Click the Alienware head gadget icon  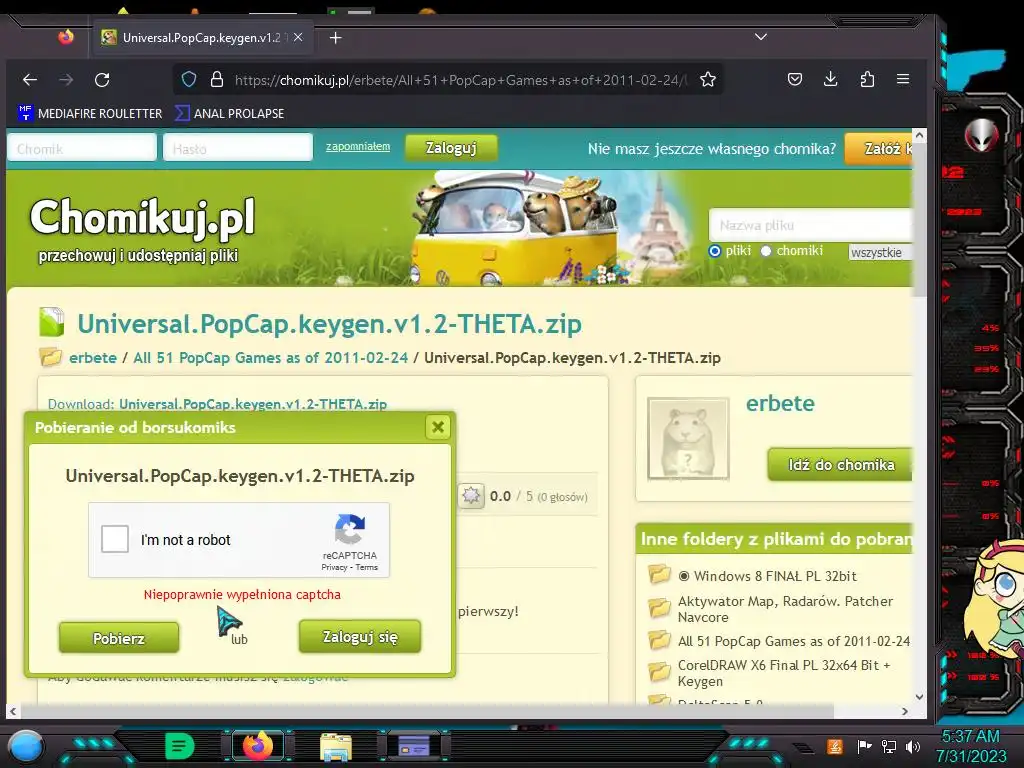coord(982,135)
